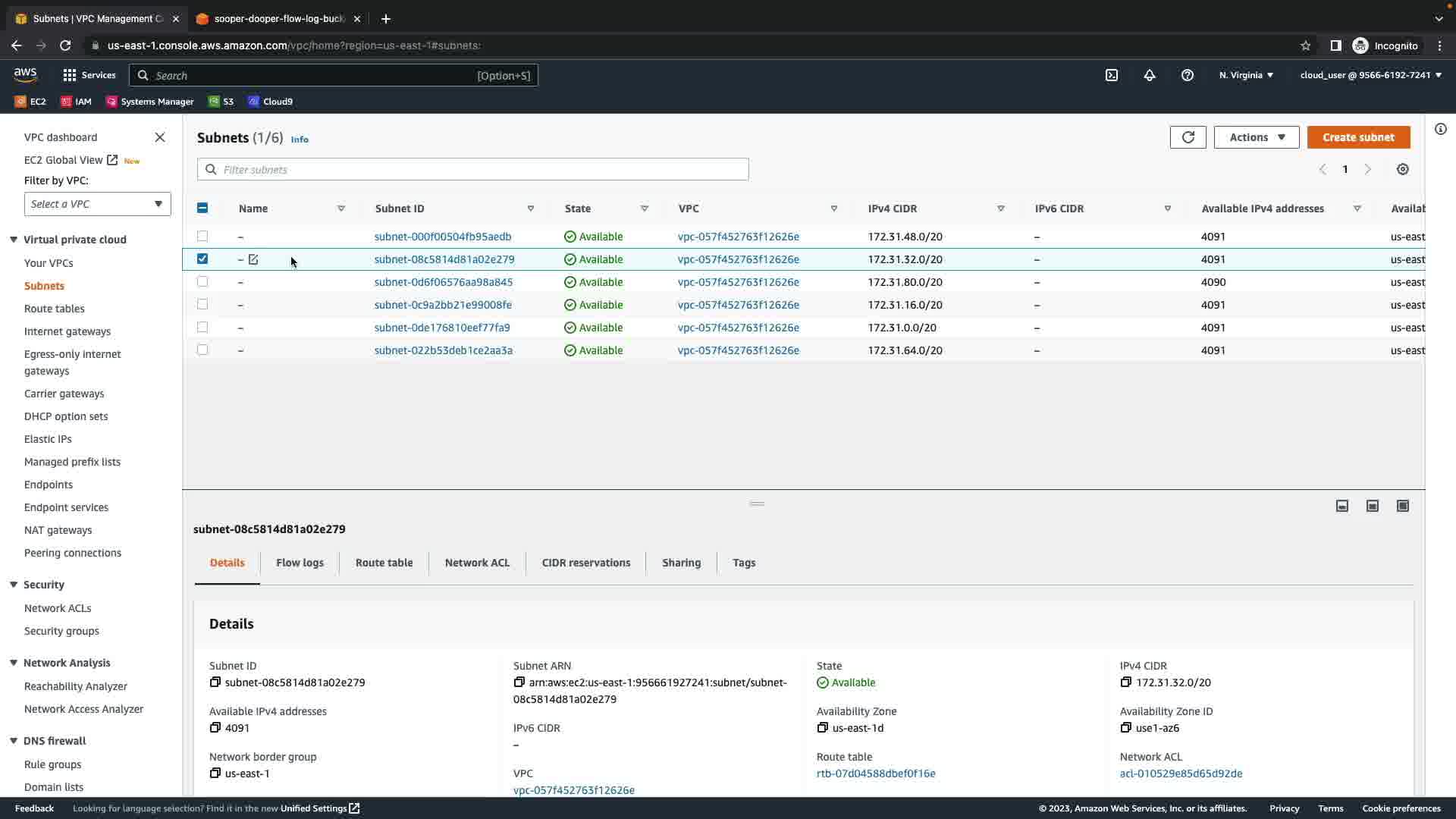The width and height of the screenshot is (1456, 819).
Task: Select checkbox for subnet-000f00504fb95aedb
Action: [202, 237]
